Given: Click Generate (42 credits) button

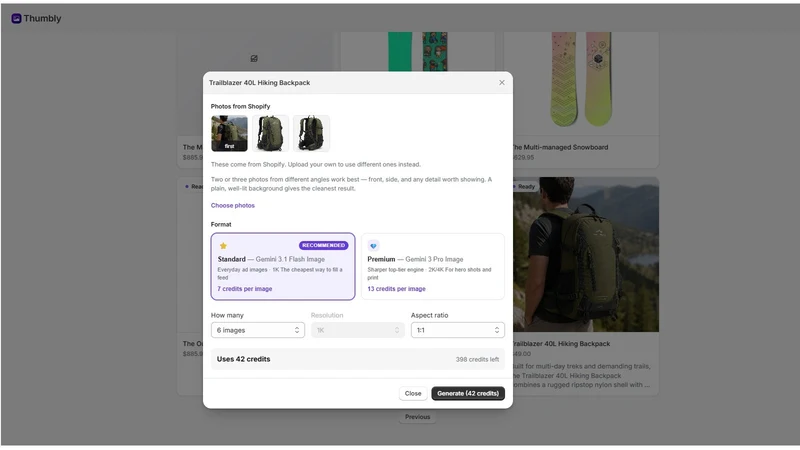Looking at the screenshot, I should tap(468, 393).
